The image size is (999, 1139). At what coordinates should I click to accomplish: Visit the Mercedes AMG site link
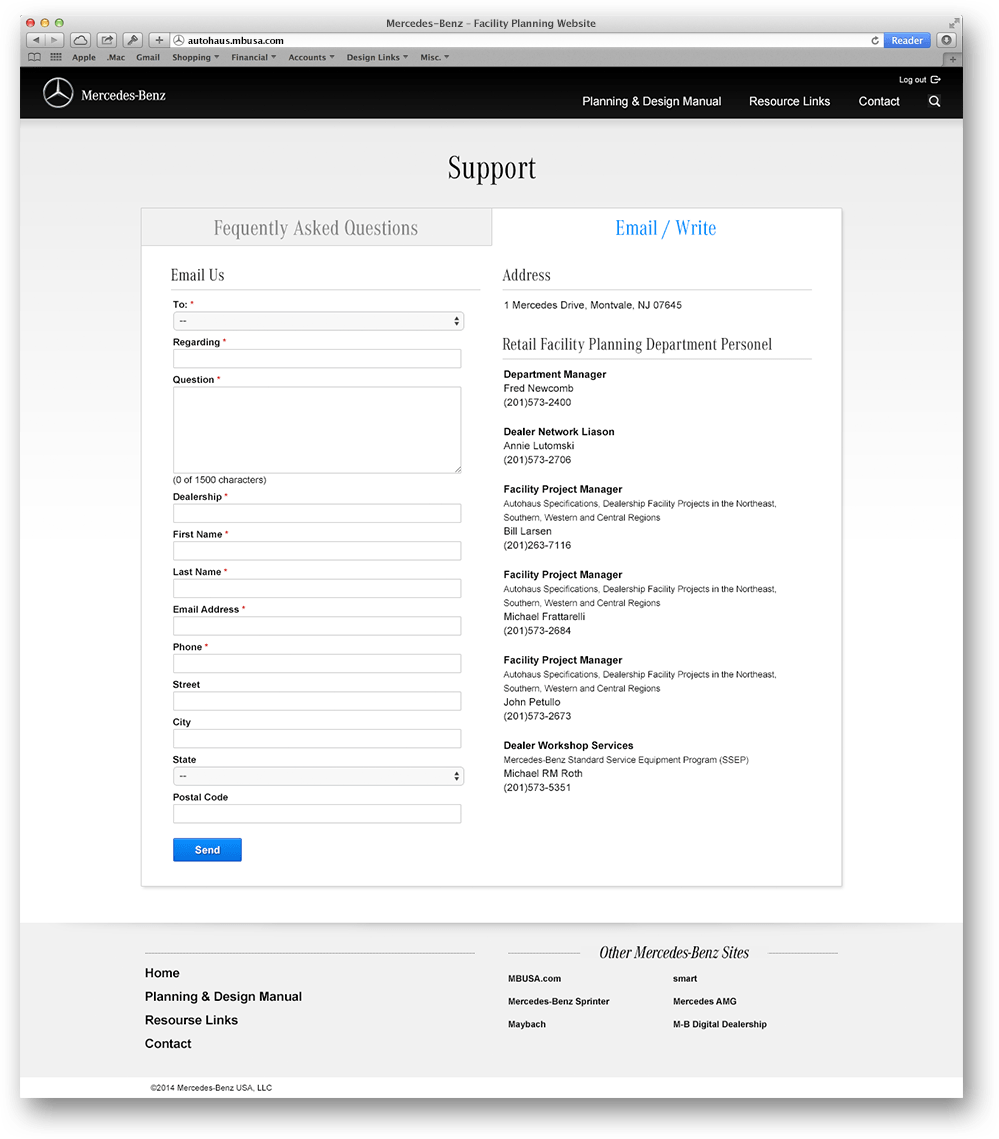[x=705, y=1001]
